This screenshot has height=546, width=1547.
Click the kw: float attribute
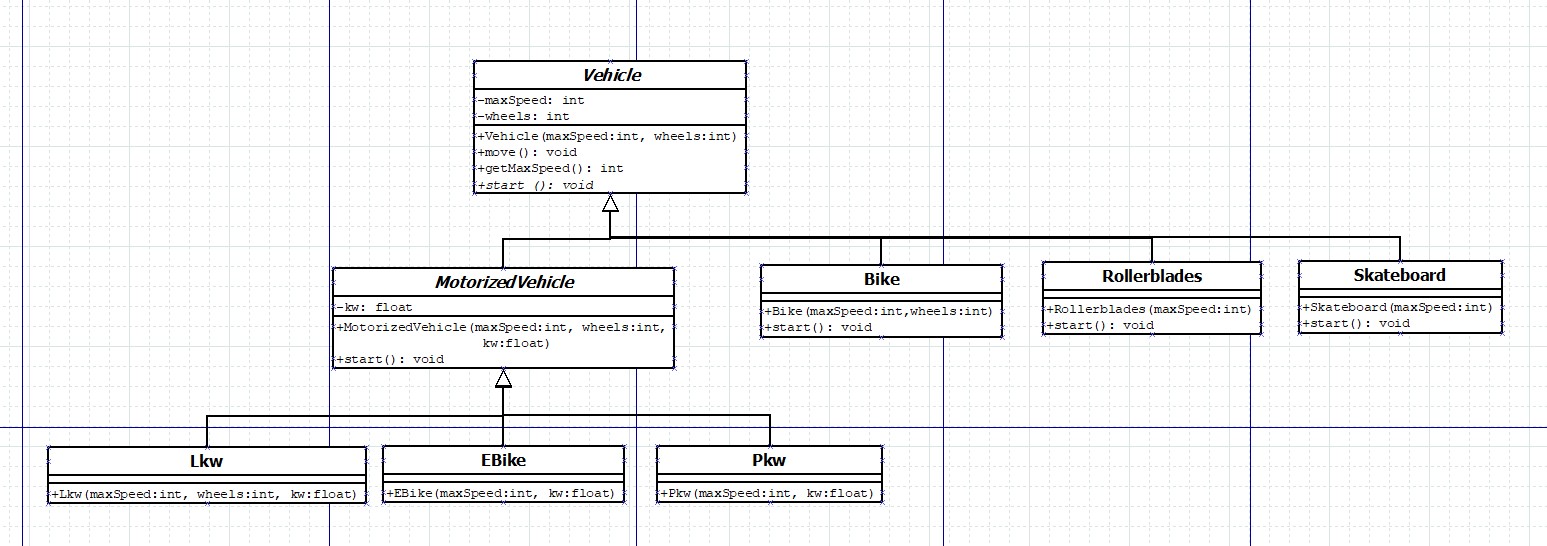click(374, 307)
